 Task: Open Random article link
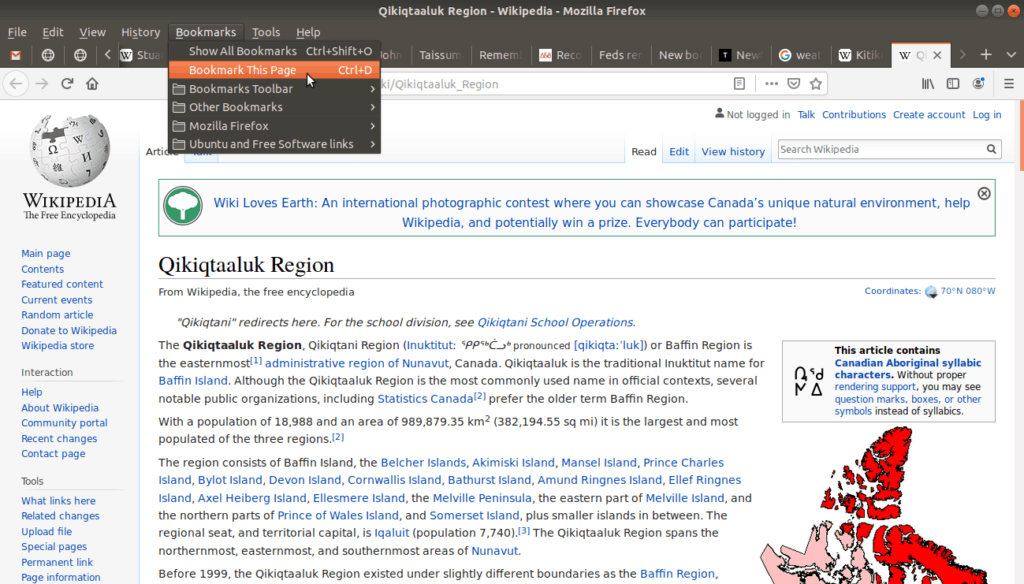pos(57,314)
